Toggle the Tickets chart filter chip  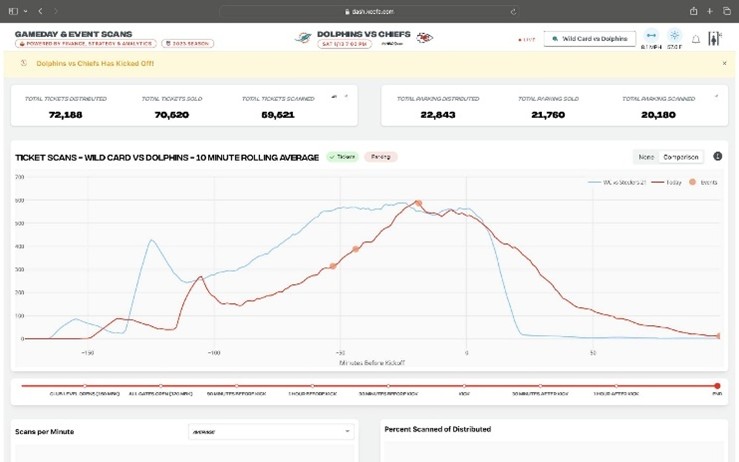[x=342, y=157]
